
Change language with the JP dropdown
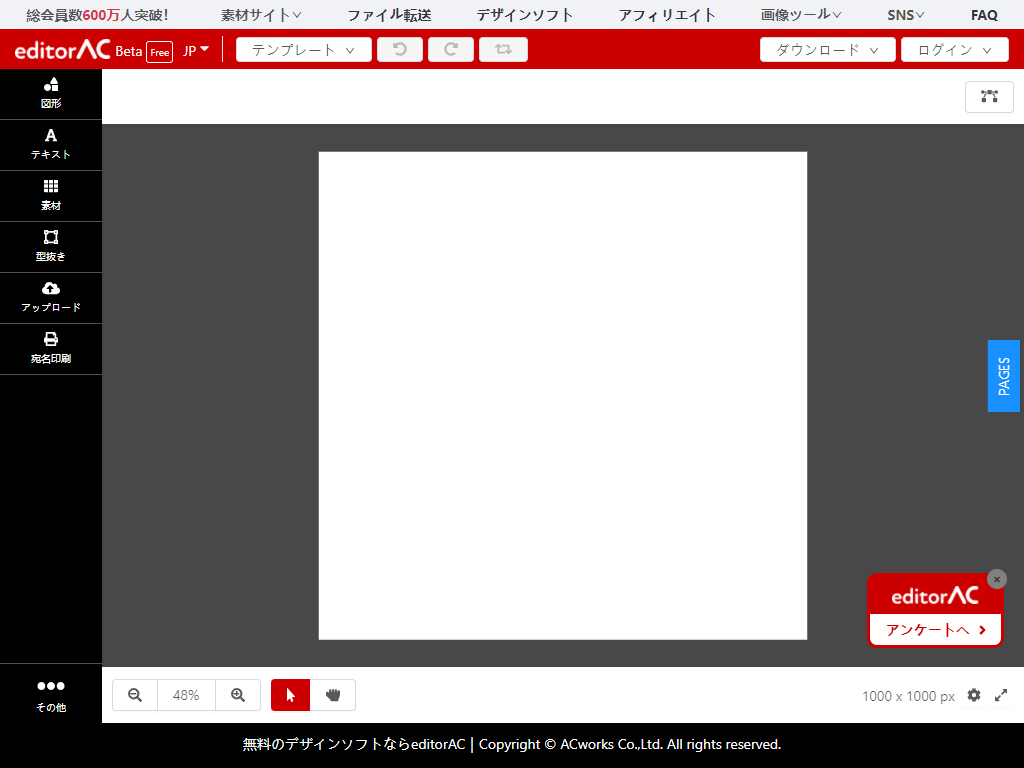tap(196, 50)
